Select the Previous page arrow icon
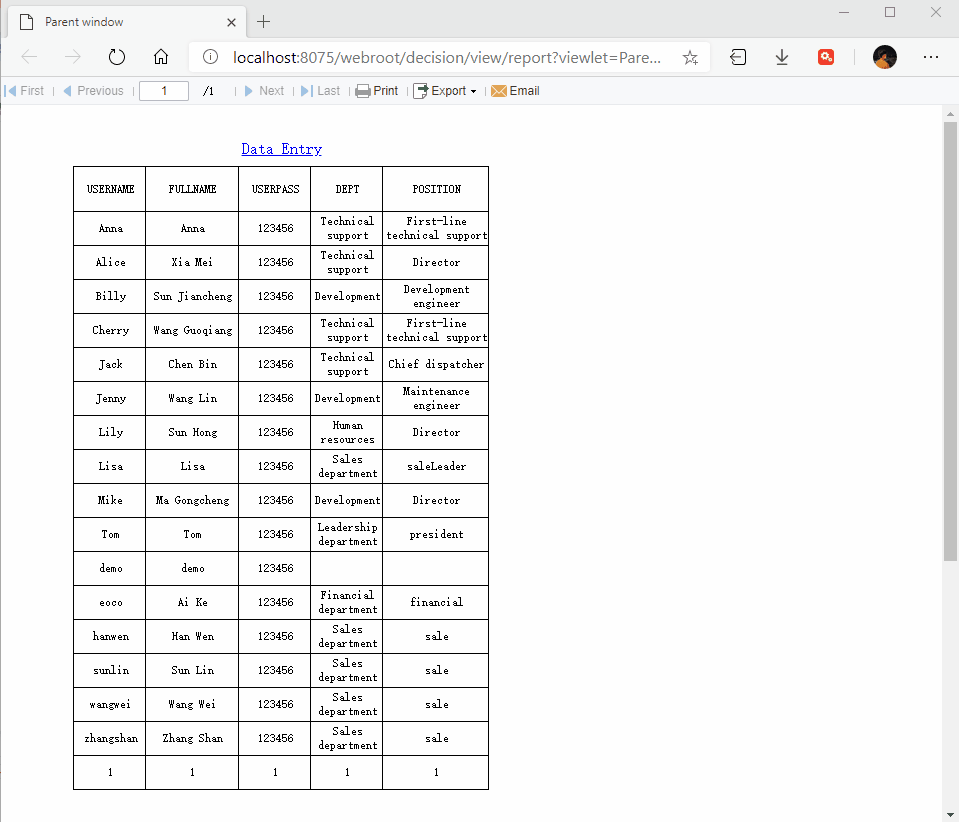 click(x=66, y=90)
